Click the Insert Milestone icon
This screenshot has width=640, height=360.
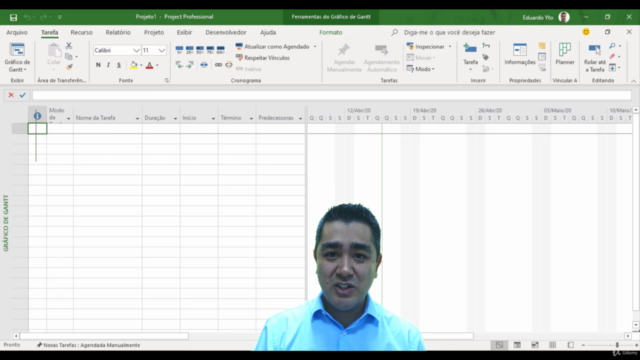coord(486,57)
